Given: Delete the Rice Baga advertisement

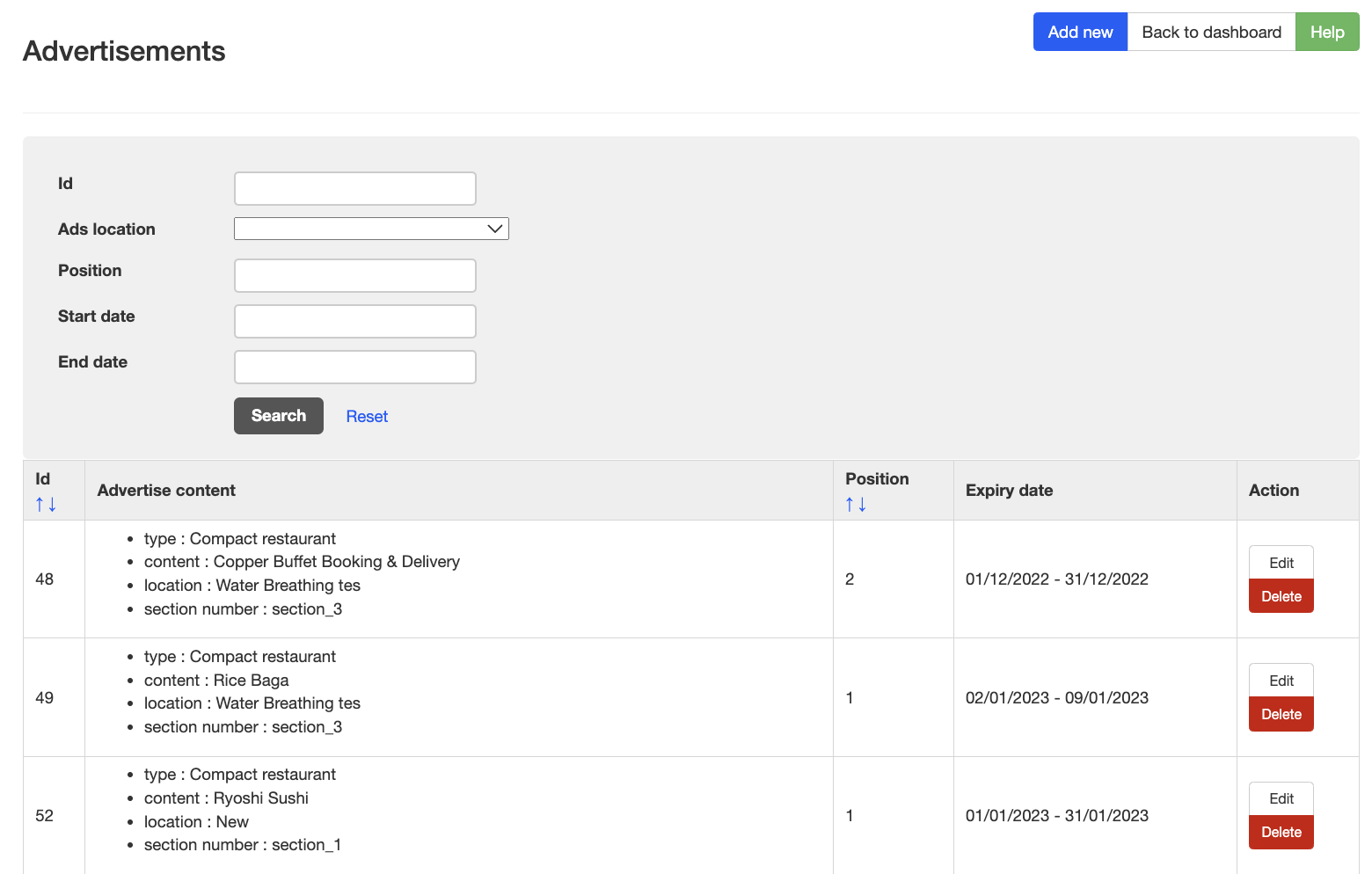Looking at the screenshot, I should [x=1281, y=714].
